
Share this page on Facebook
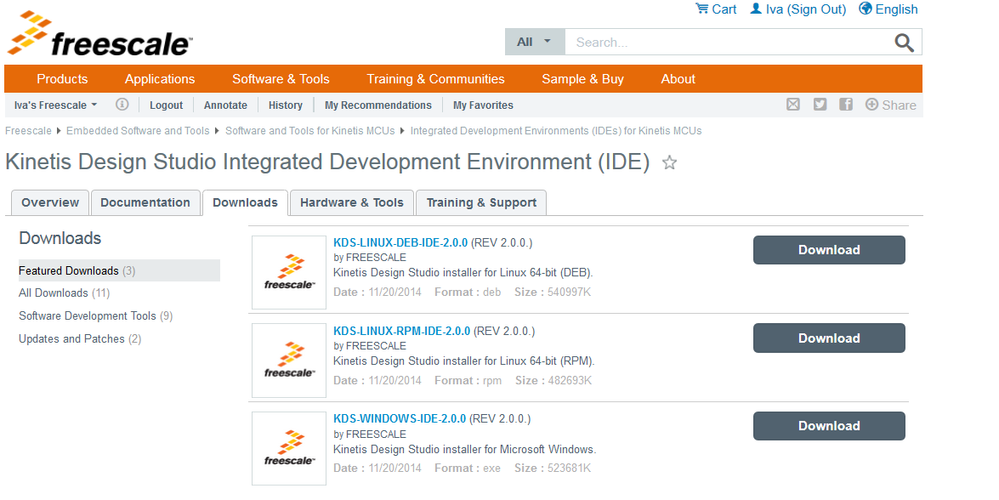tap(846, 104)
